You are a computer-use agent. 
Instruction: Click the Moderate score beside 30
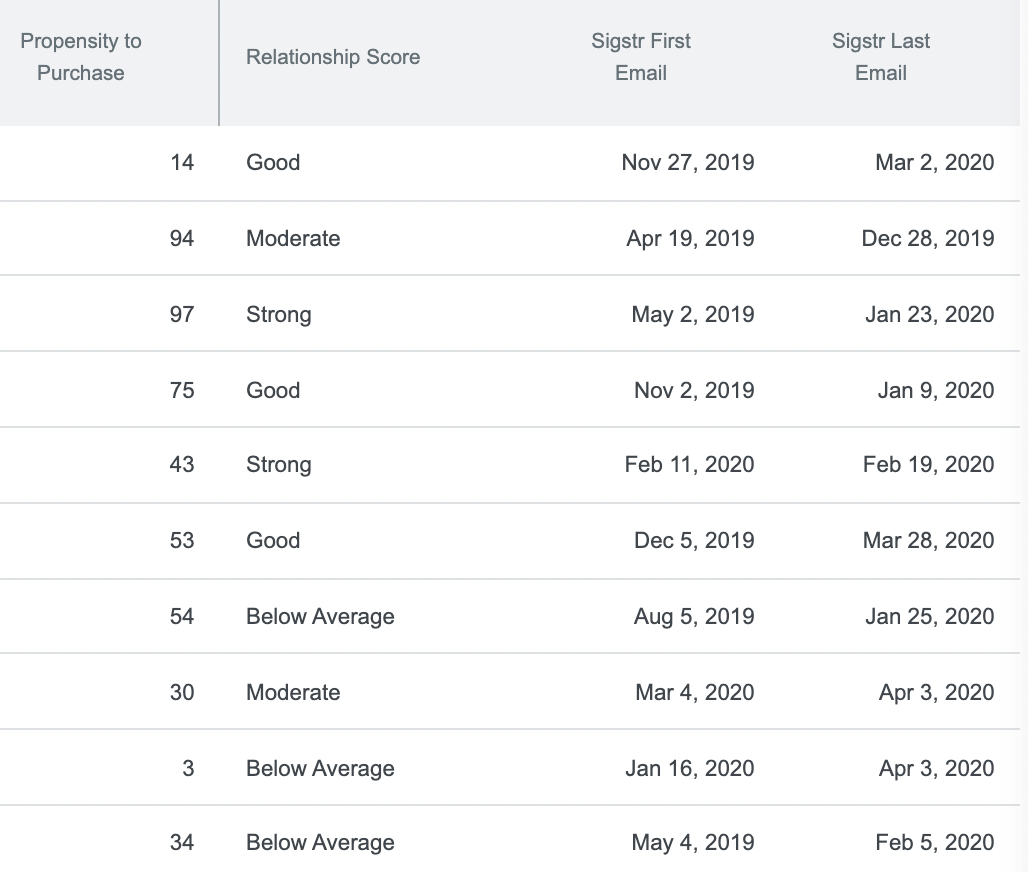pyautogui.click(x=293, y=693)
